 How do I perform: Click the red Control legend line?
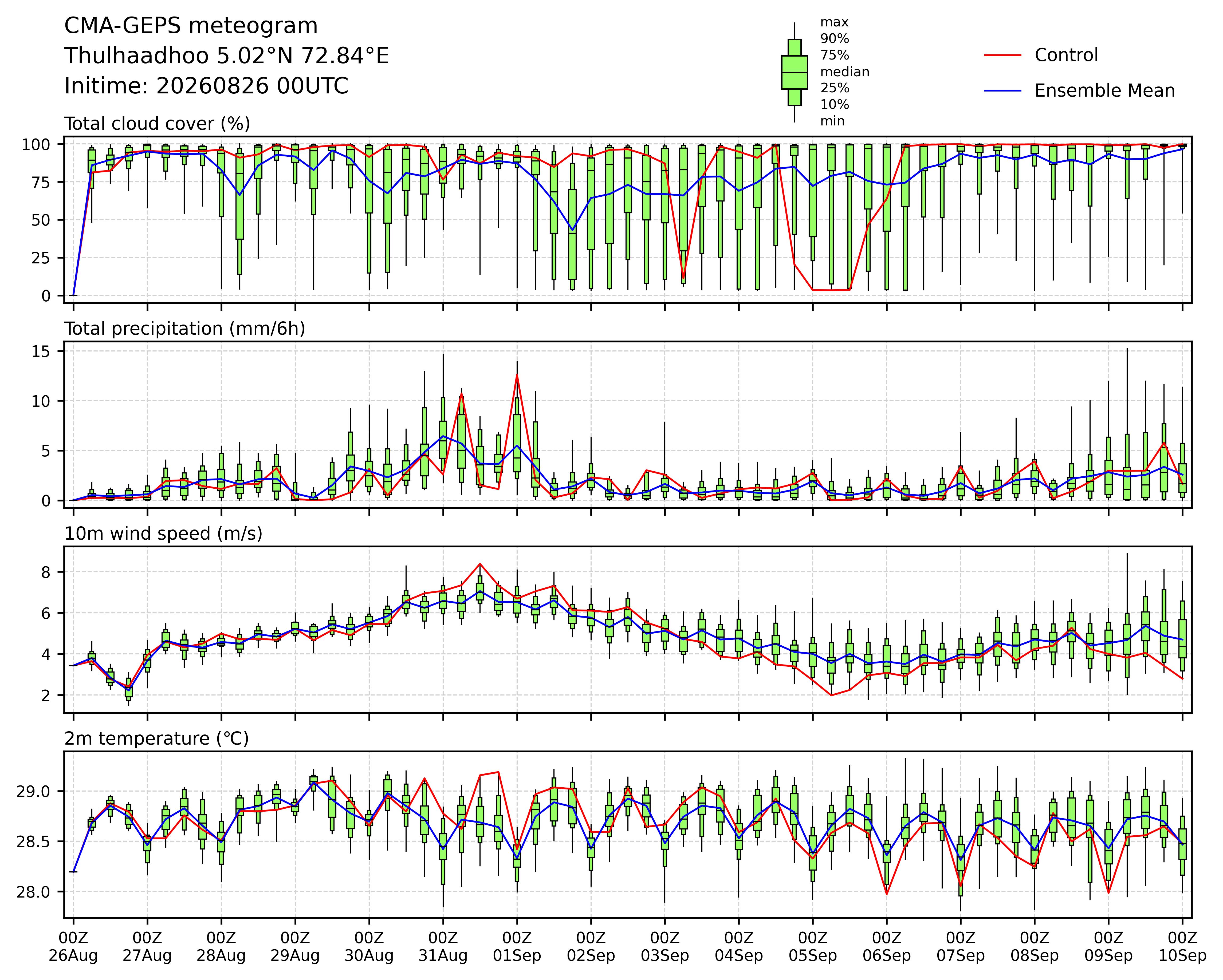point(1002,56)
